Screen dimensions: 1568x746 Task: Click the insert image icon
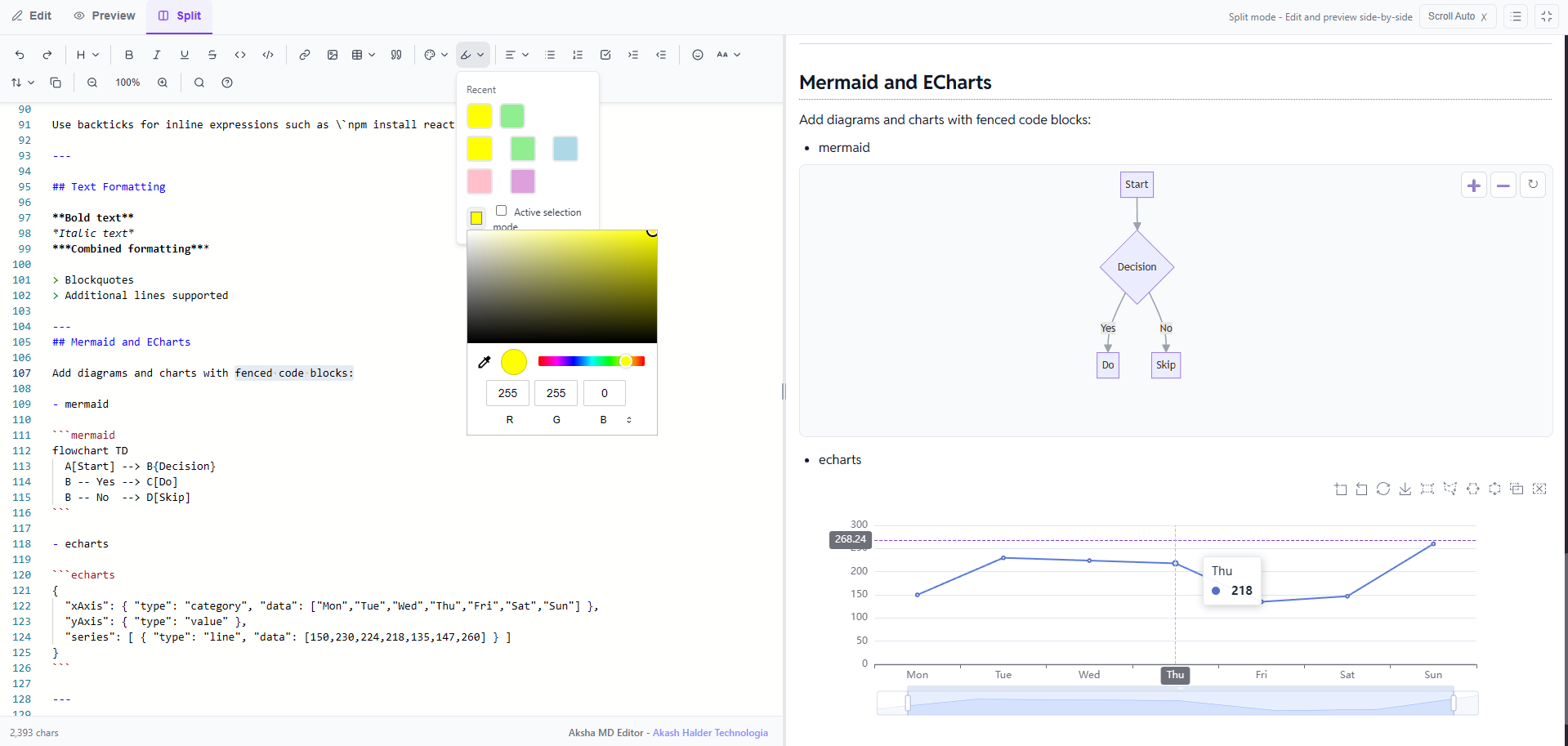tap(333, 55)
